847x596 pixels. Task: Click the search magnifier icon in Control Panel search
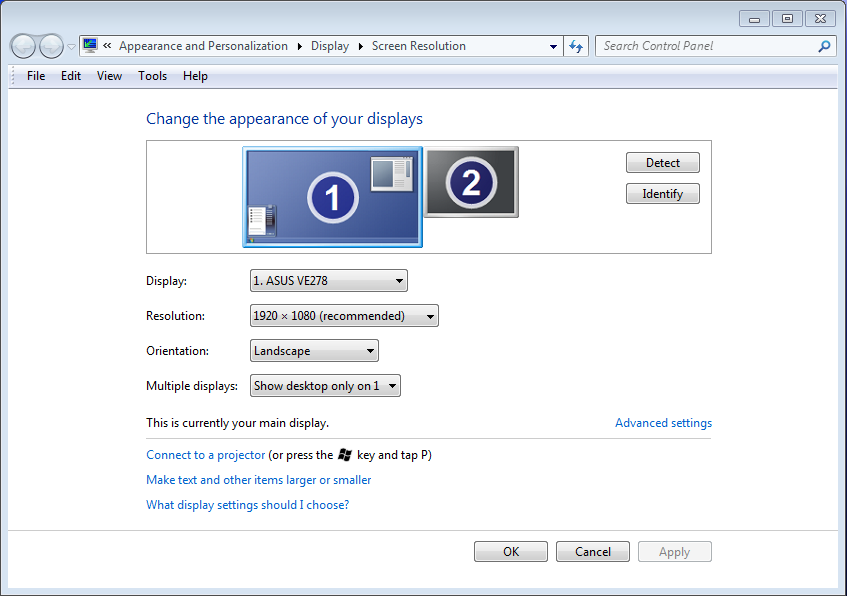click(x=823, y=46)
